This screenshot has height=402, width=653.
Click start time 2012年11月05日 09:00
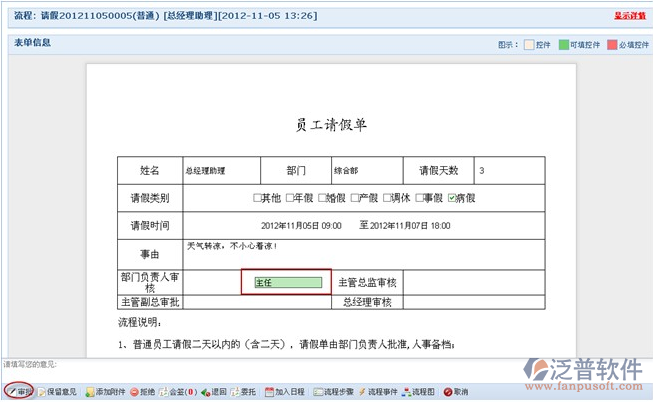coord(301,226)
